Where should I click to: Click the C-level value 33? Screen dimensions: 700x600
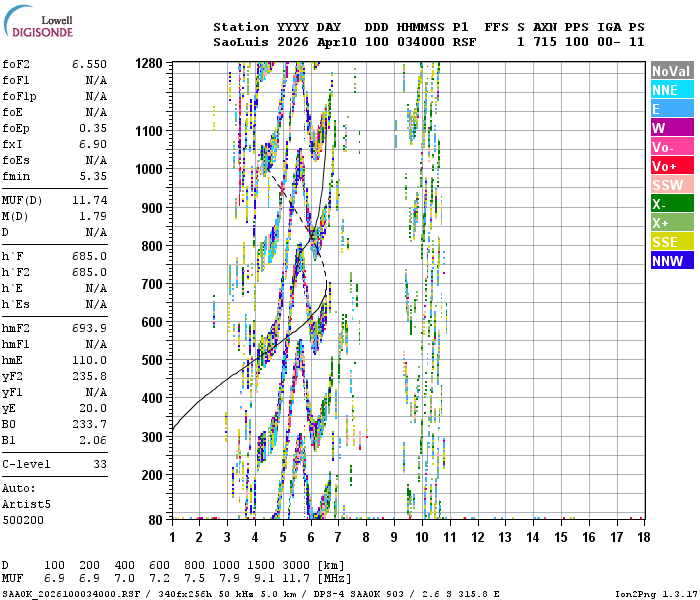click(x=100, y=464)
